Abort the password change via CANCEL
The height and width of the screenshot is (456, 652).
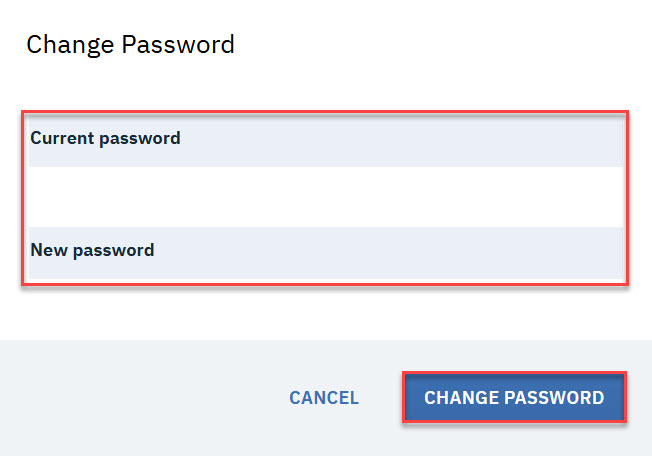[x=324, y=398]
